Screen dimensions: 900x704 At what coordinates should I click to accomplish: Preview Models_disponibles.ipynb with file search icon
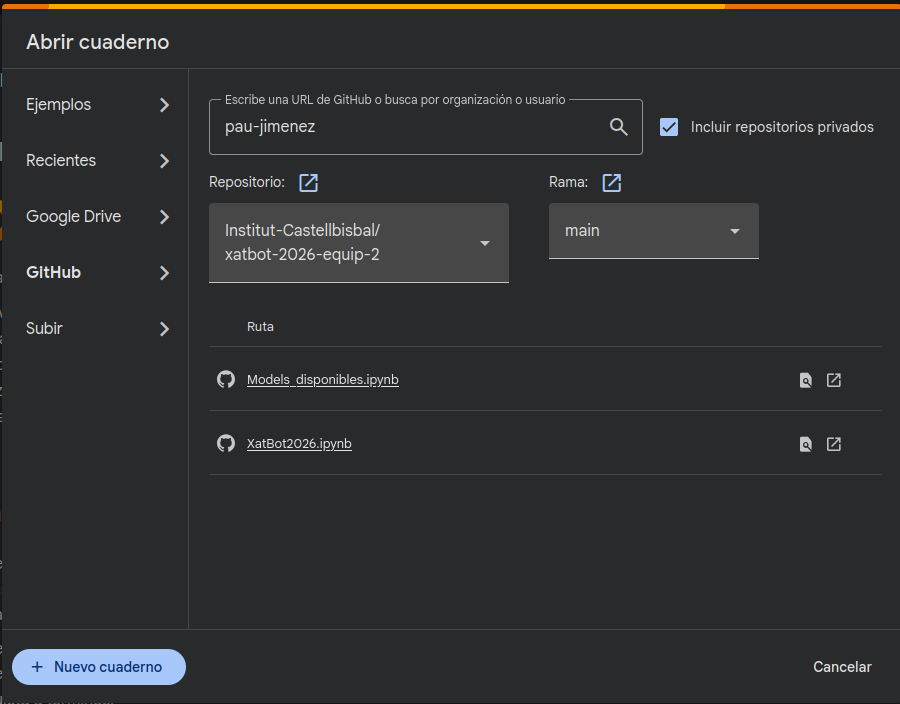(805, 380)
